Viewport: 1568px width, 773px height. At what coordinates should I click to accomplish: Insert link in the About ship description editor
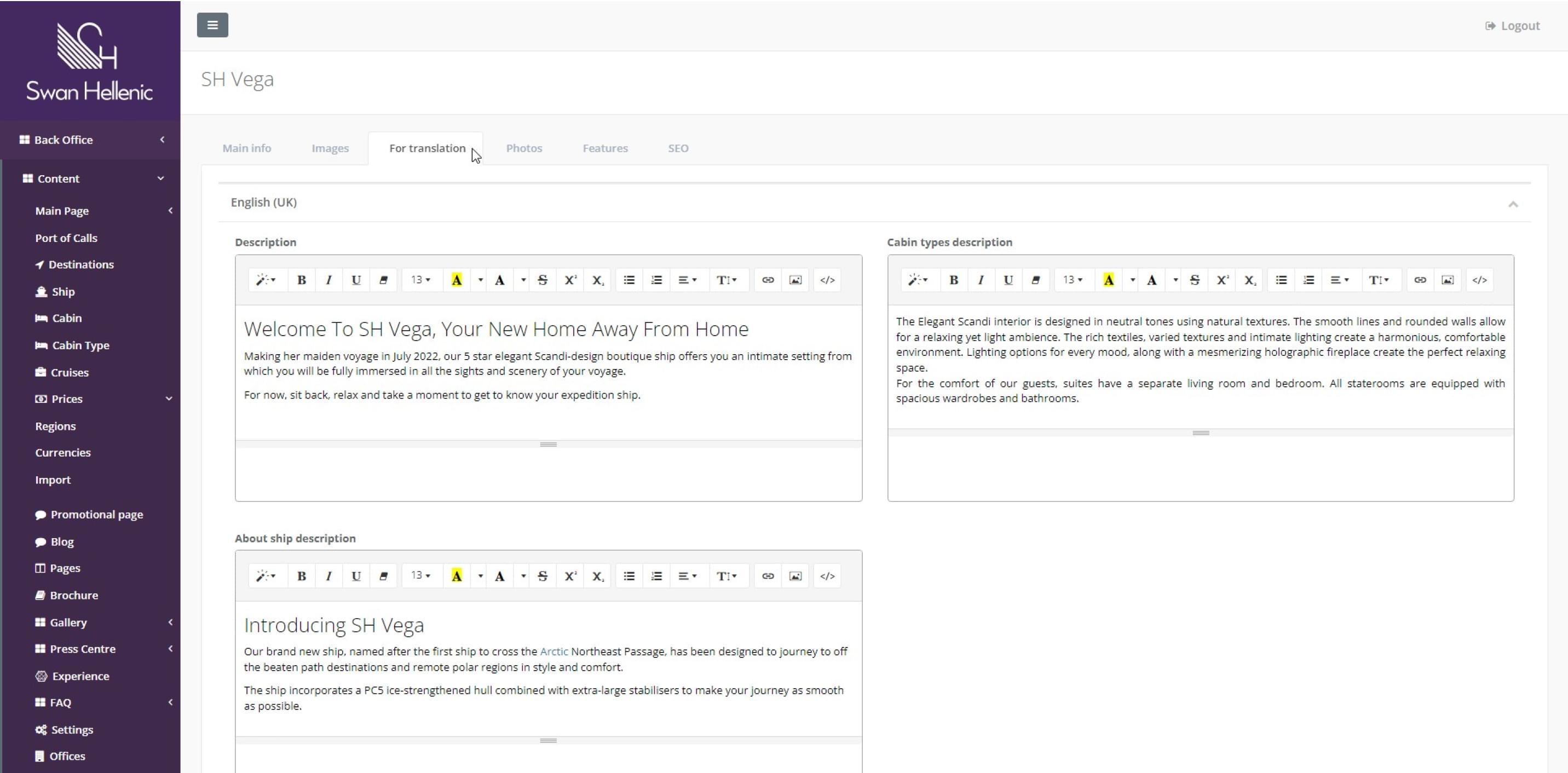tap(768, 576)
